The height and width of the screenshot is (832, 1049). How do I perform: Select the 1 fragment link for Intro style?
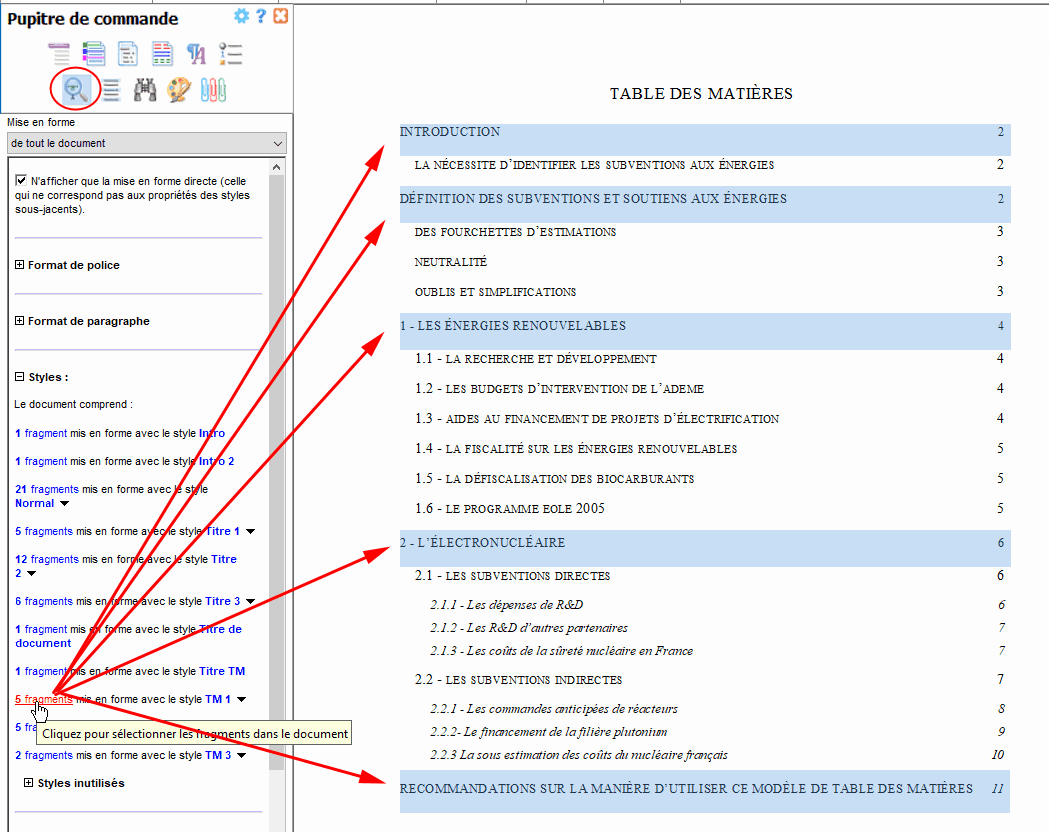41,433
